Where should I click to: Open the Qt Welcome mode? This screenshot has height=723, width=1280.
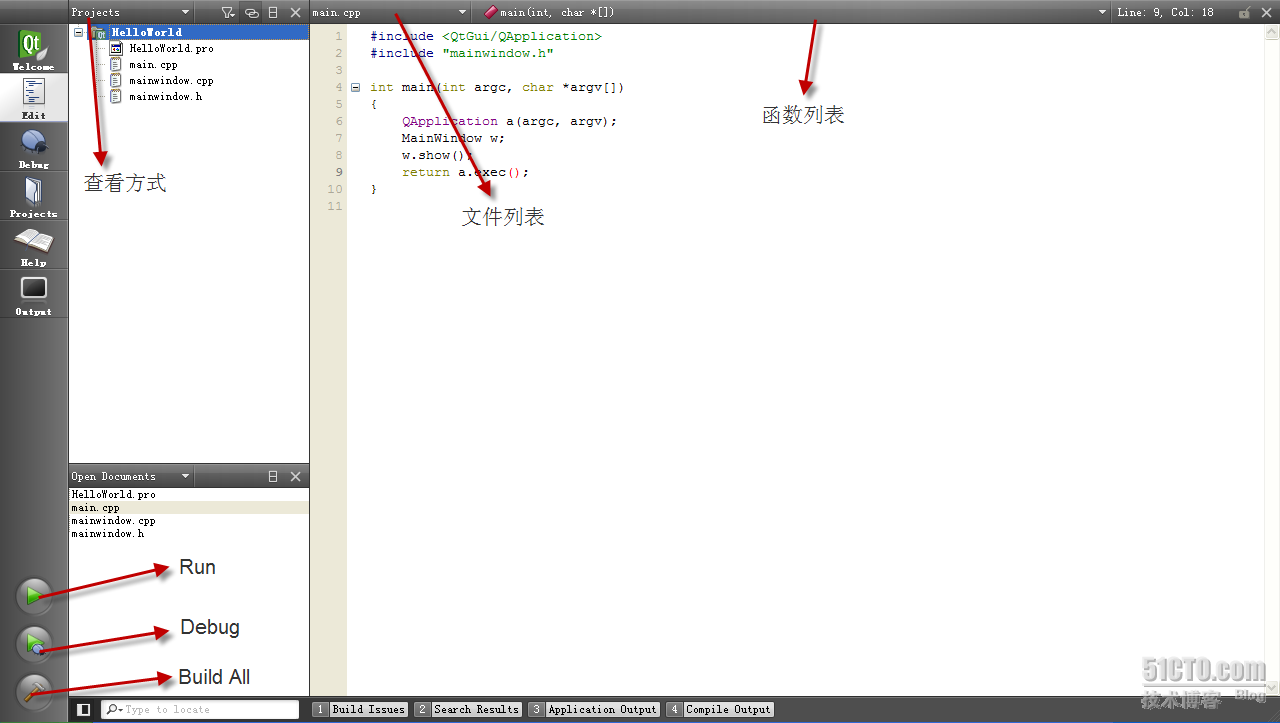click(34, 49)
